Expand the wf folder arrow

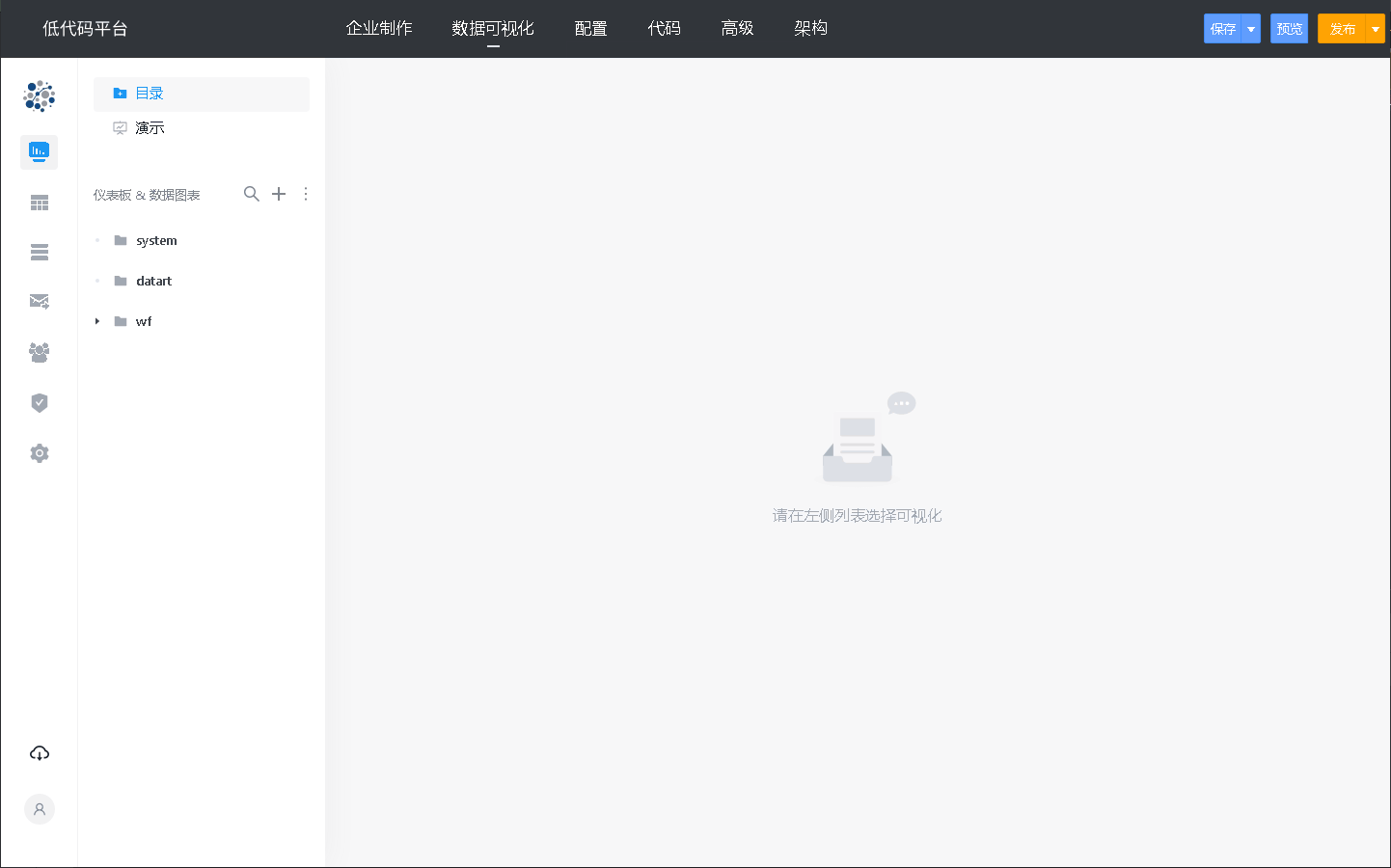point(97,321)
